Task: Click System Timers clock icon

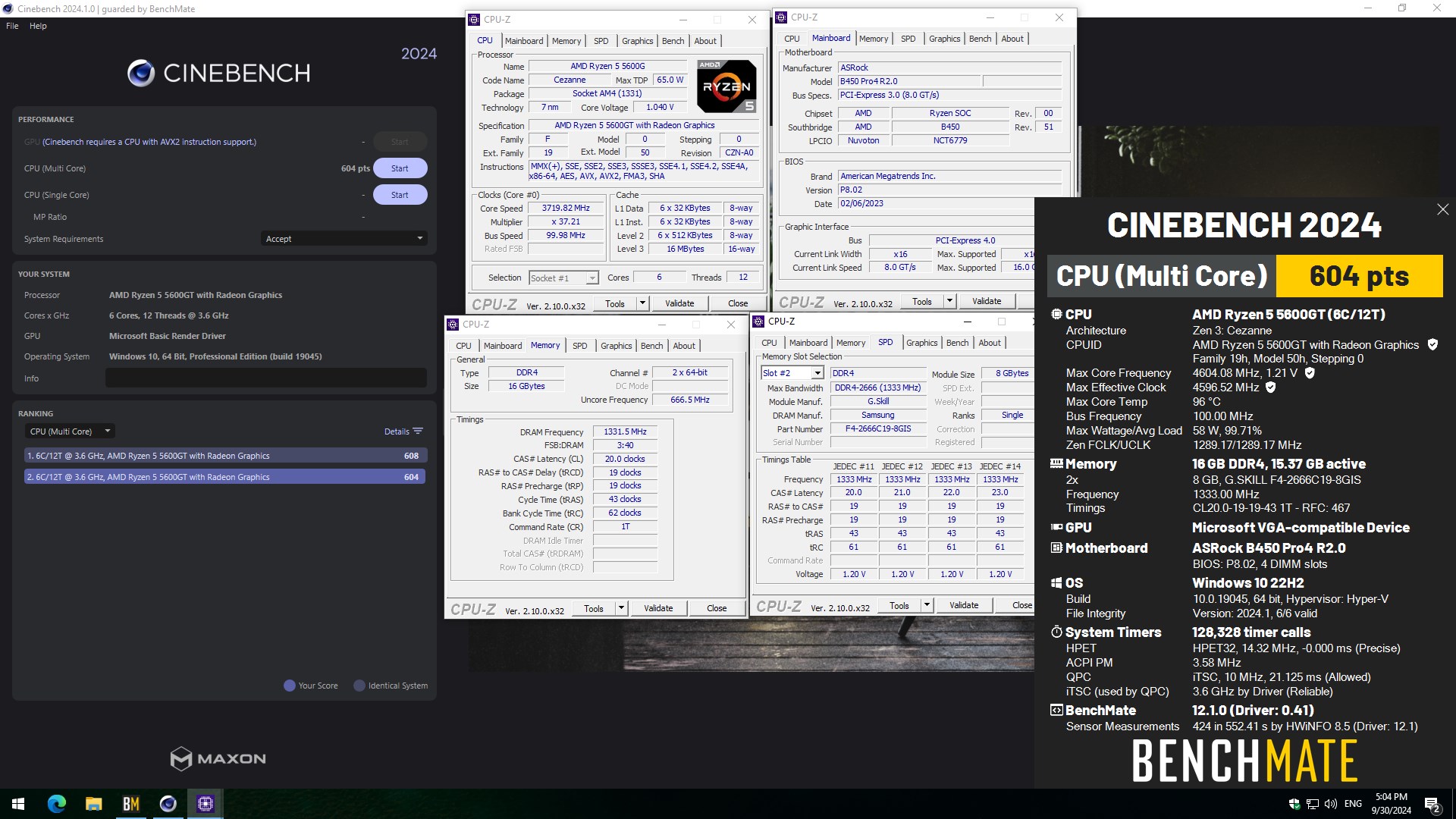Action: (1056, 632)
